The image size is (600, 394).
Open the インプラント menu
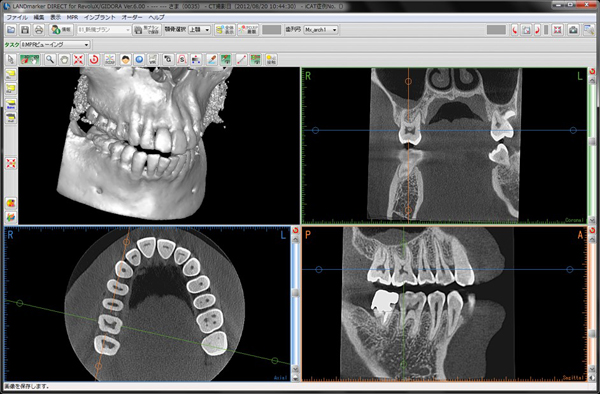click(x=99, y=18)
